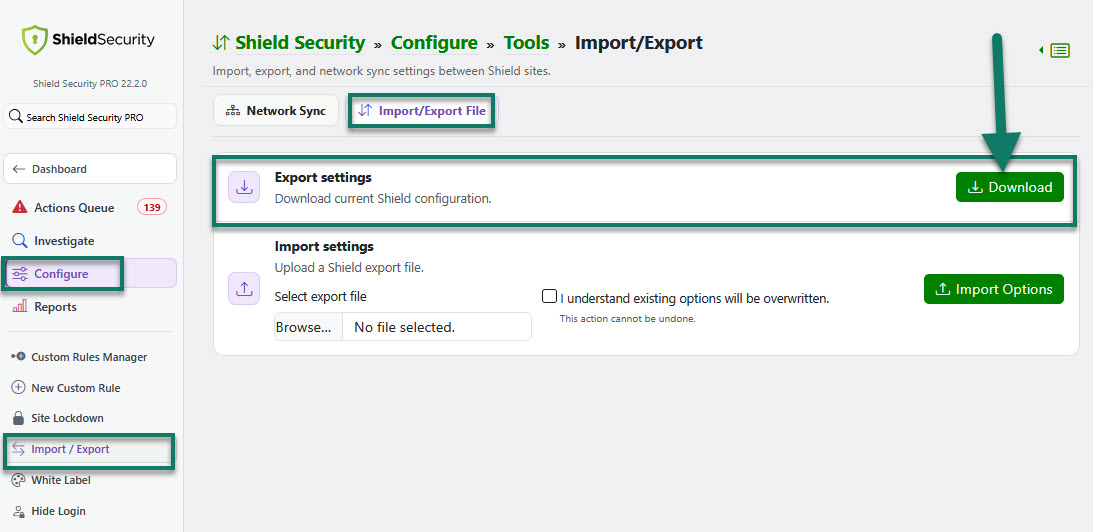Click the Reports bar chart icon
1093x532 pixels.
[x=20, y=306]
